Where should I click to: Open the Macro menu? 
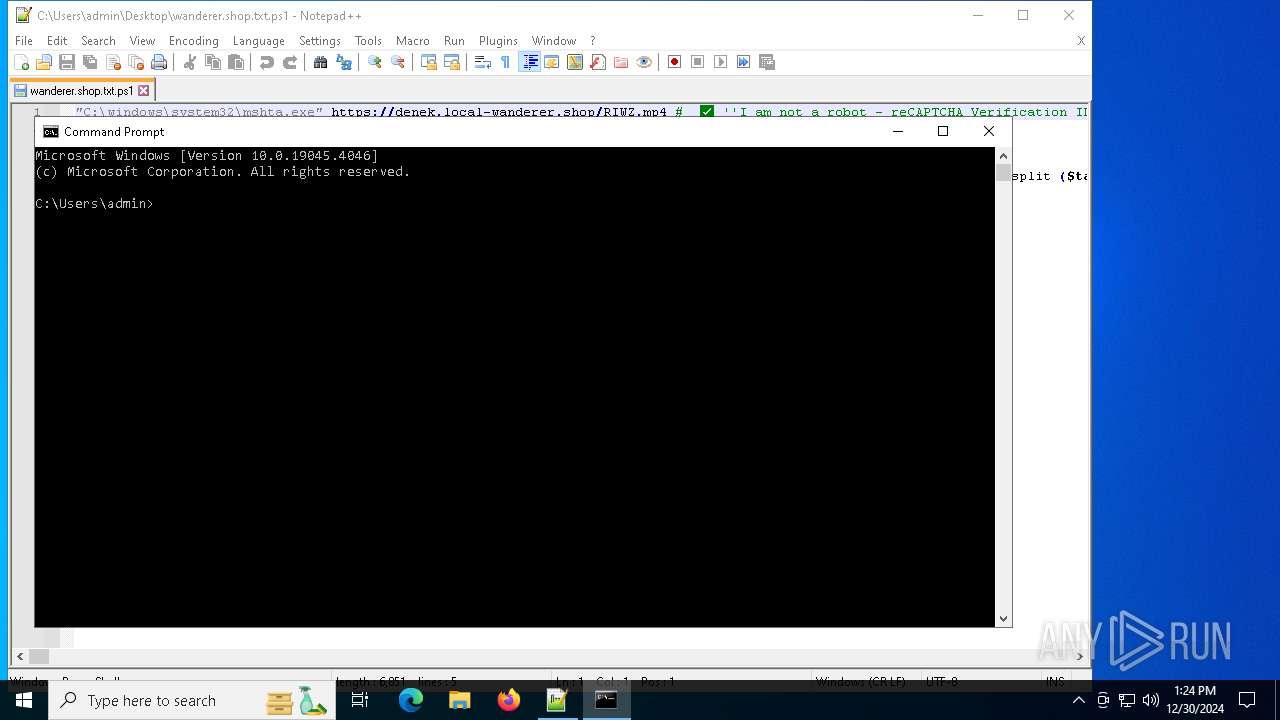click(x=412, y=41)
